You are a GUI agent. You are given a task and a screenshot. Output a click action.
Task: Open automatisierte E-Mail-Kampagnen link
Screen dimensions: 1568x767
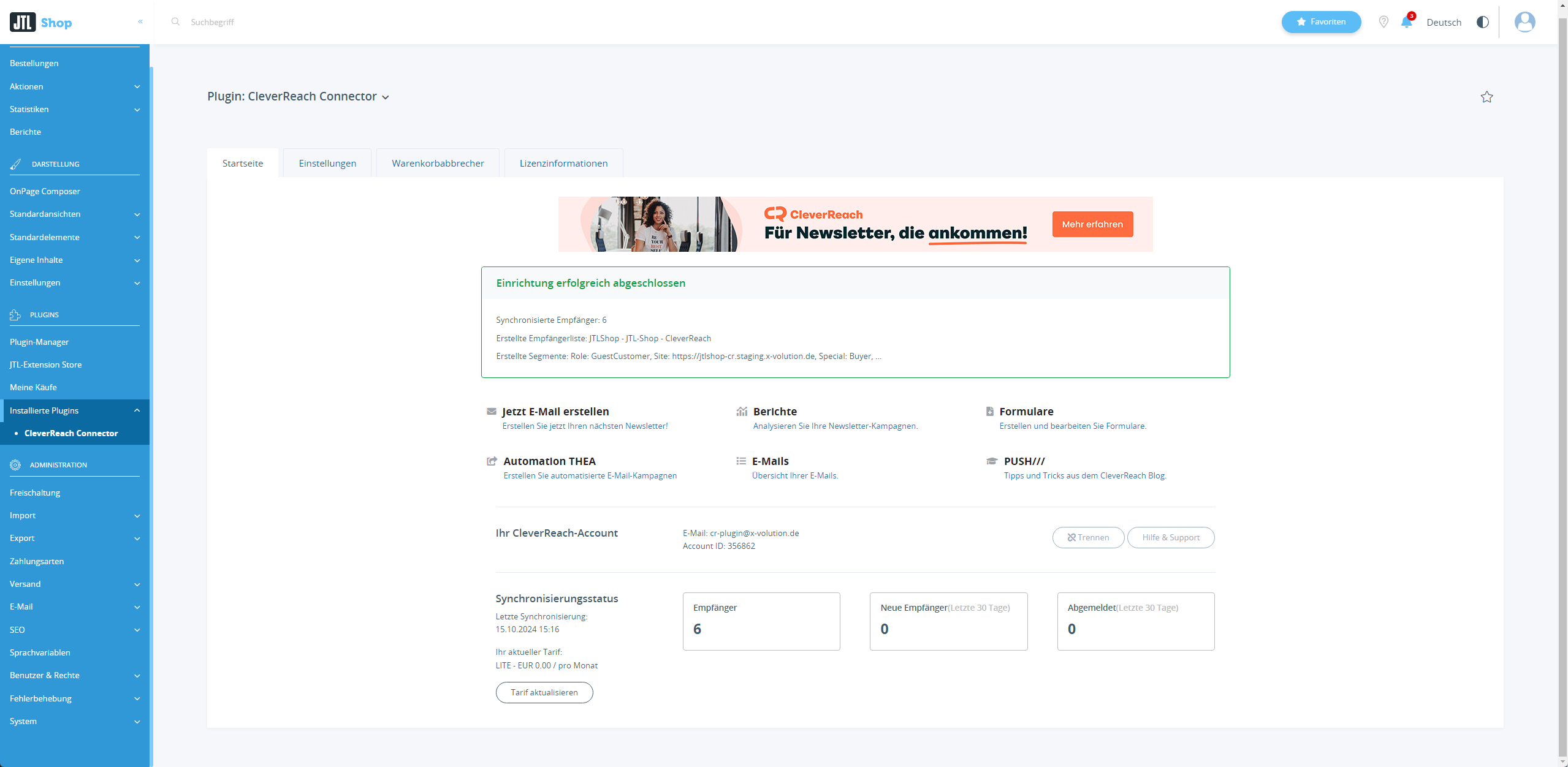coord(590,475)
